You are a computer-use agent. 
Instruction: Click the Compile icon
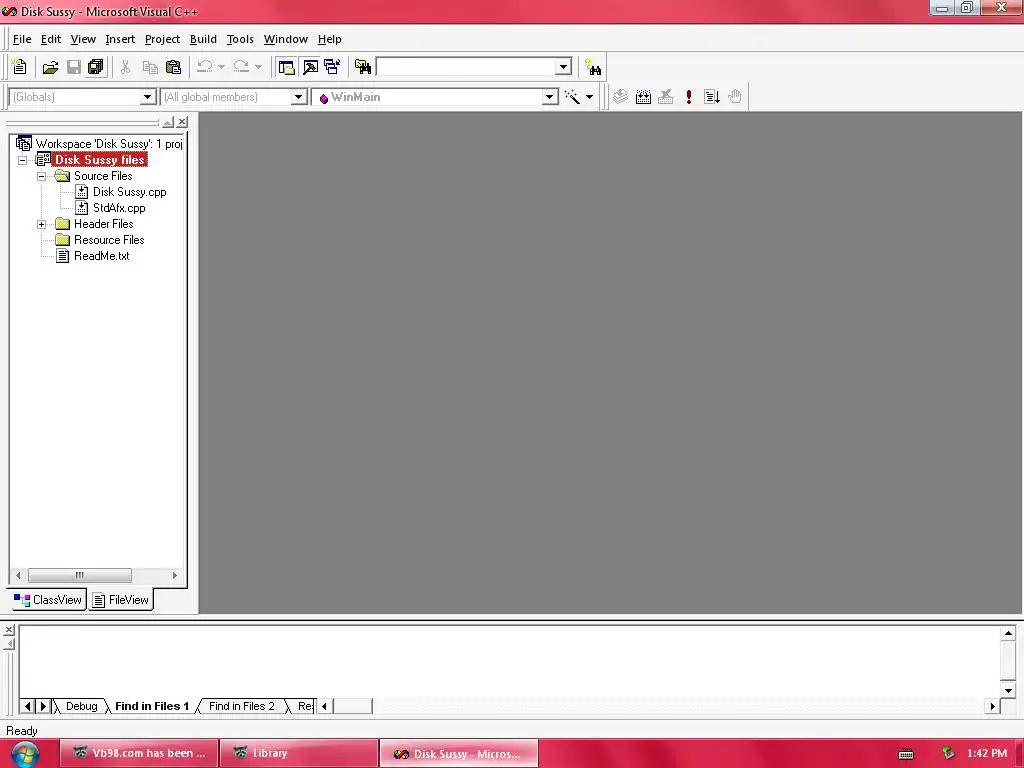point(620,97)
